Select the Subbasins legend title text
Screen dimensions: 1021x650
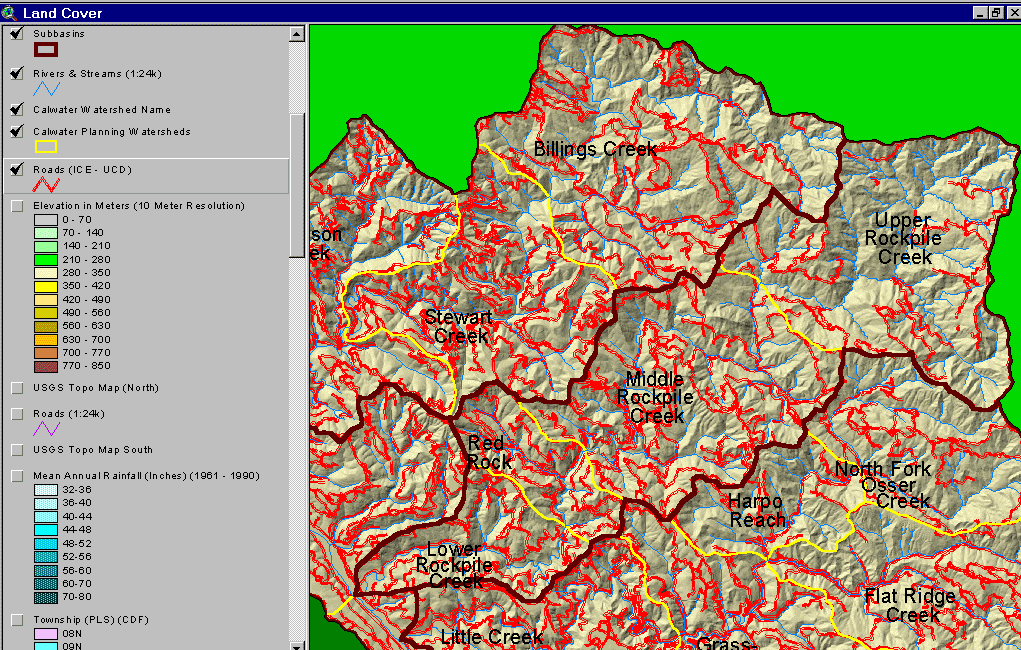[x=59, y=33]
